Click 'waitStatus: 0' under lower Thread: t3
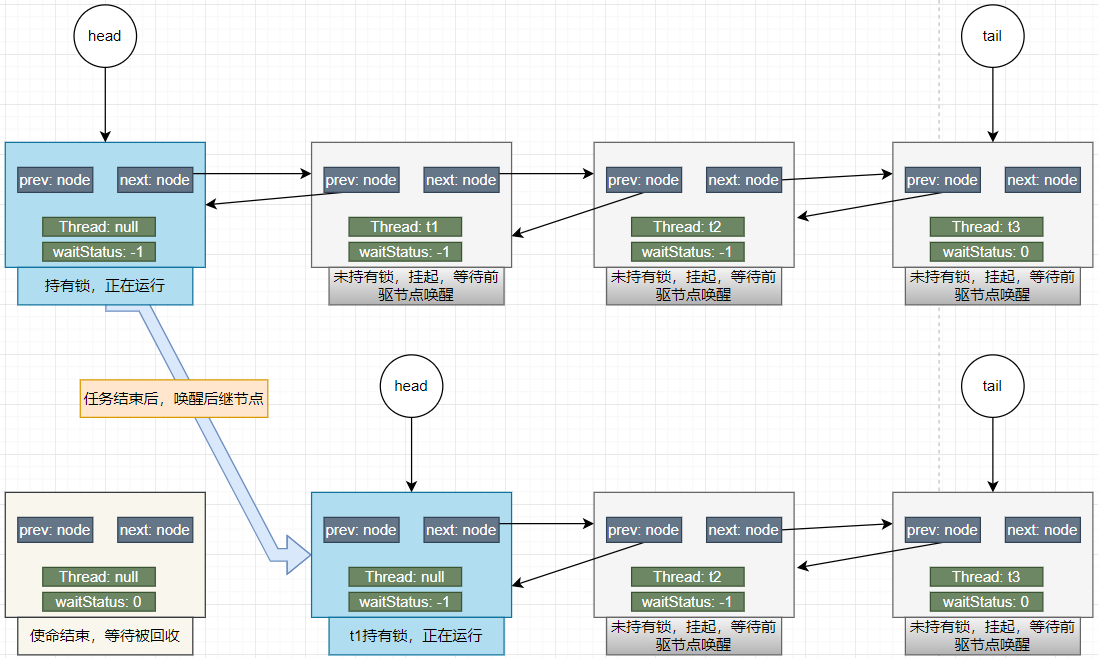Image resolution: width=1098 pixels, height=658 pixels. tap(986, 602)
